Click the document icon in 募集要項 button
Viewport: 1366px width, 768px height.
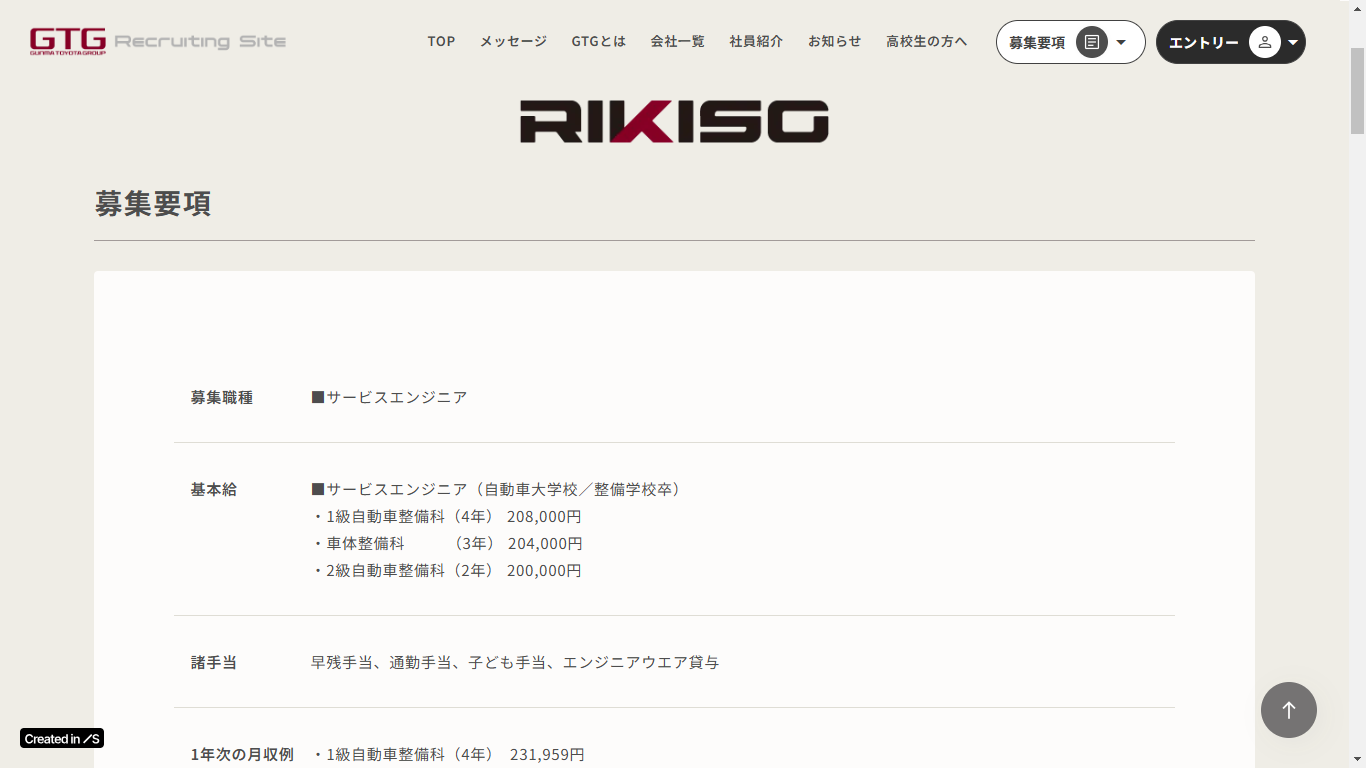click(1092, 42)
